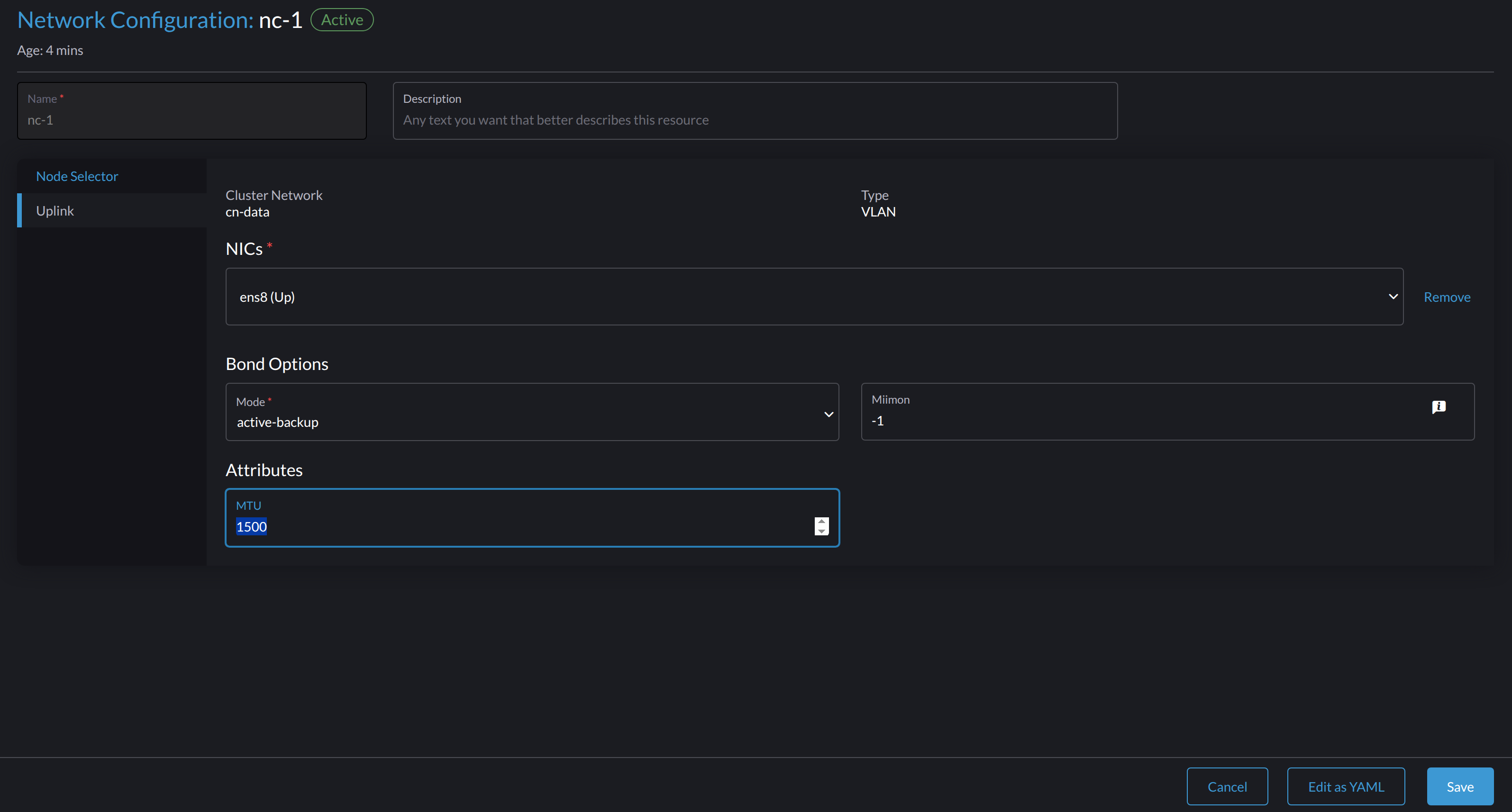This screenshot has height=812, width=1512.
Task: Click the MTU stepper down arrow
Action: click(x=821, y=532)
